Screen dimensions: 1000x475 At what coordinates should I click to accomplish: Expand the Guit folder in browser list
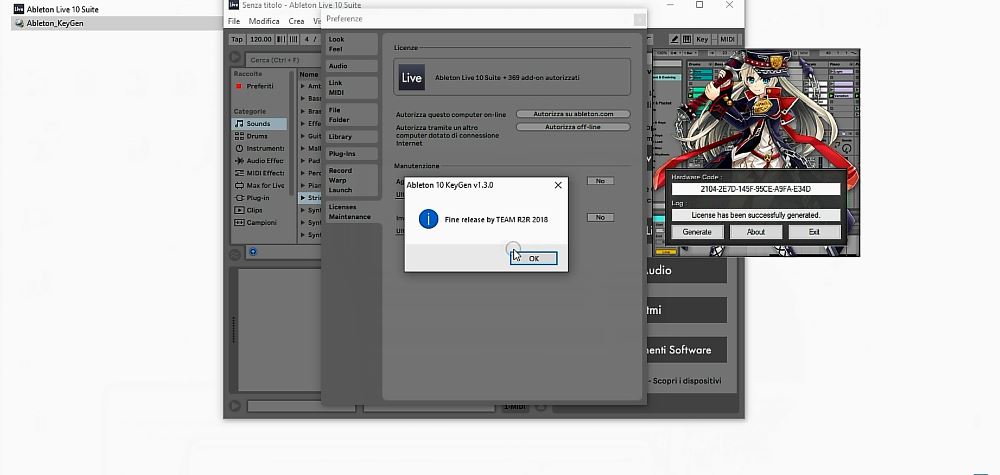[303, 136]
